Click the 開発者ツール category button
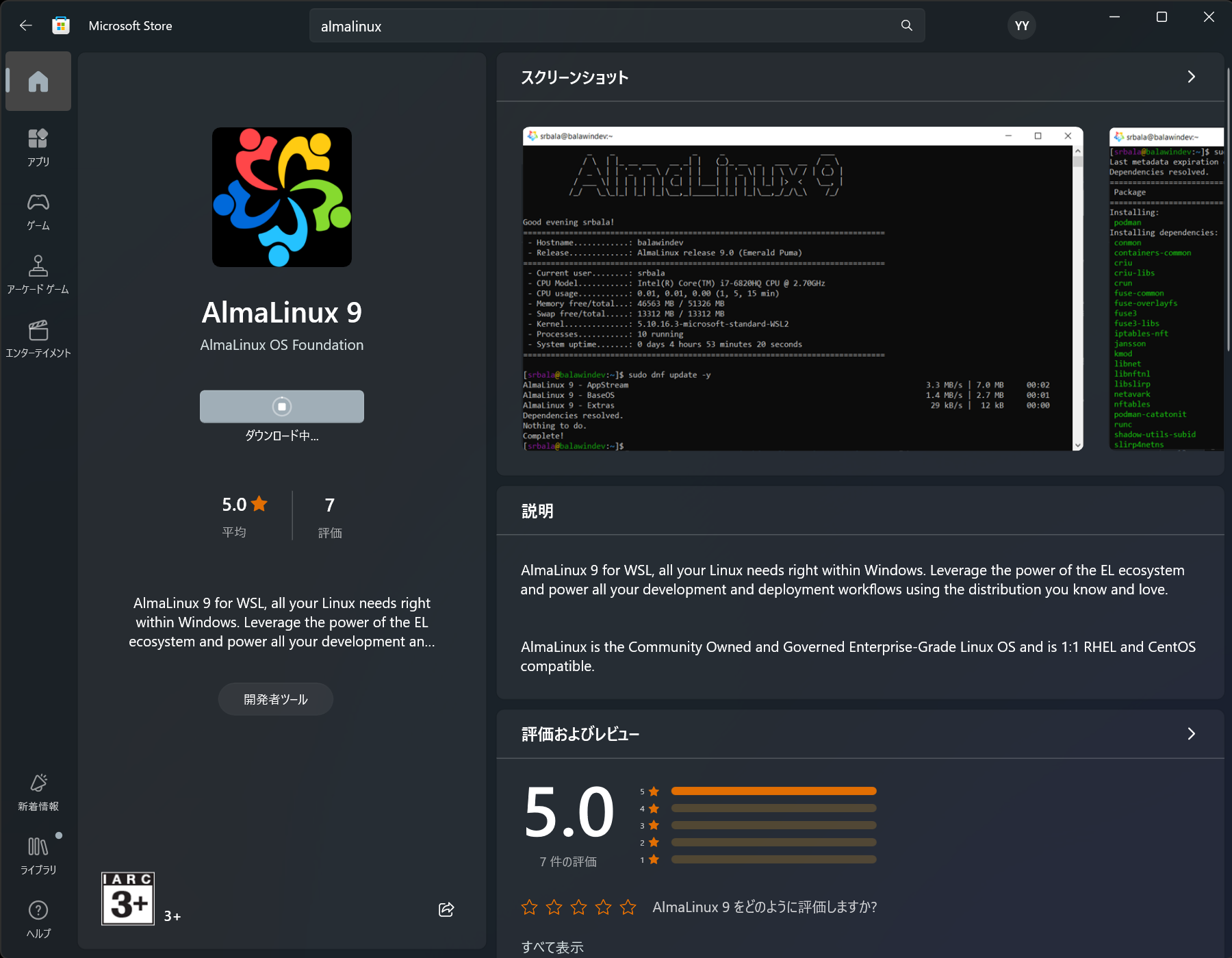1232x958 pixels. pyautogui.click(x=276, y=699)
